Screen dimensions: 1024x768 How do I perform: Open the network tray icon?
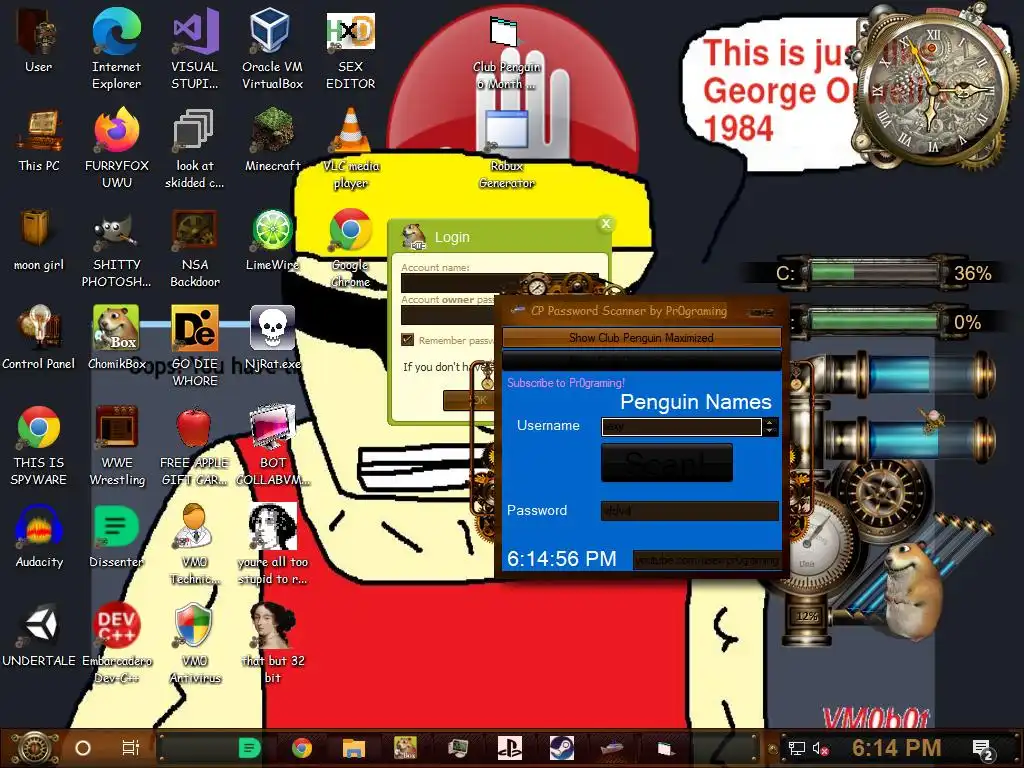coord(796,749)
